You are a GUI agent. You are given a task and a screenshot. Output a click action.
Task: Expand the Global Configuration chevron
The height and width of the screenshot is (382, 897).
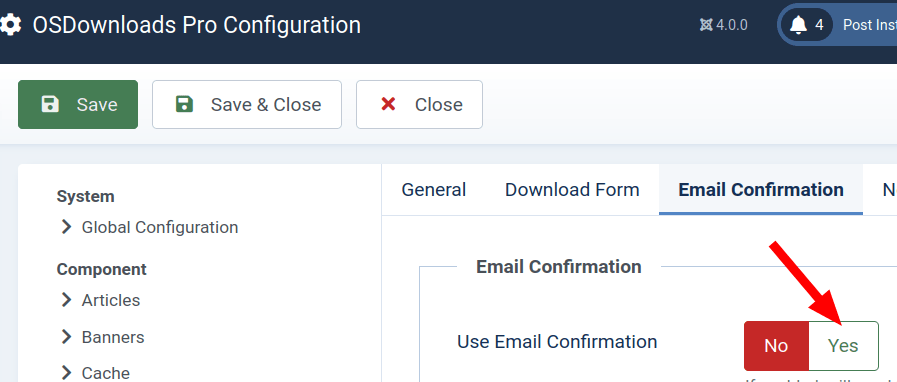tap(66, 227)
